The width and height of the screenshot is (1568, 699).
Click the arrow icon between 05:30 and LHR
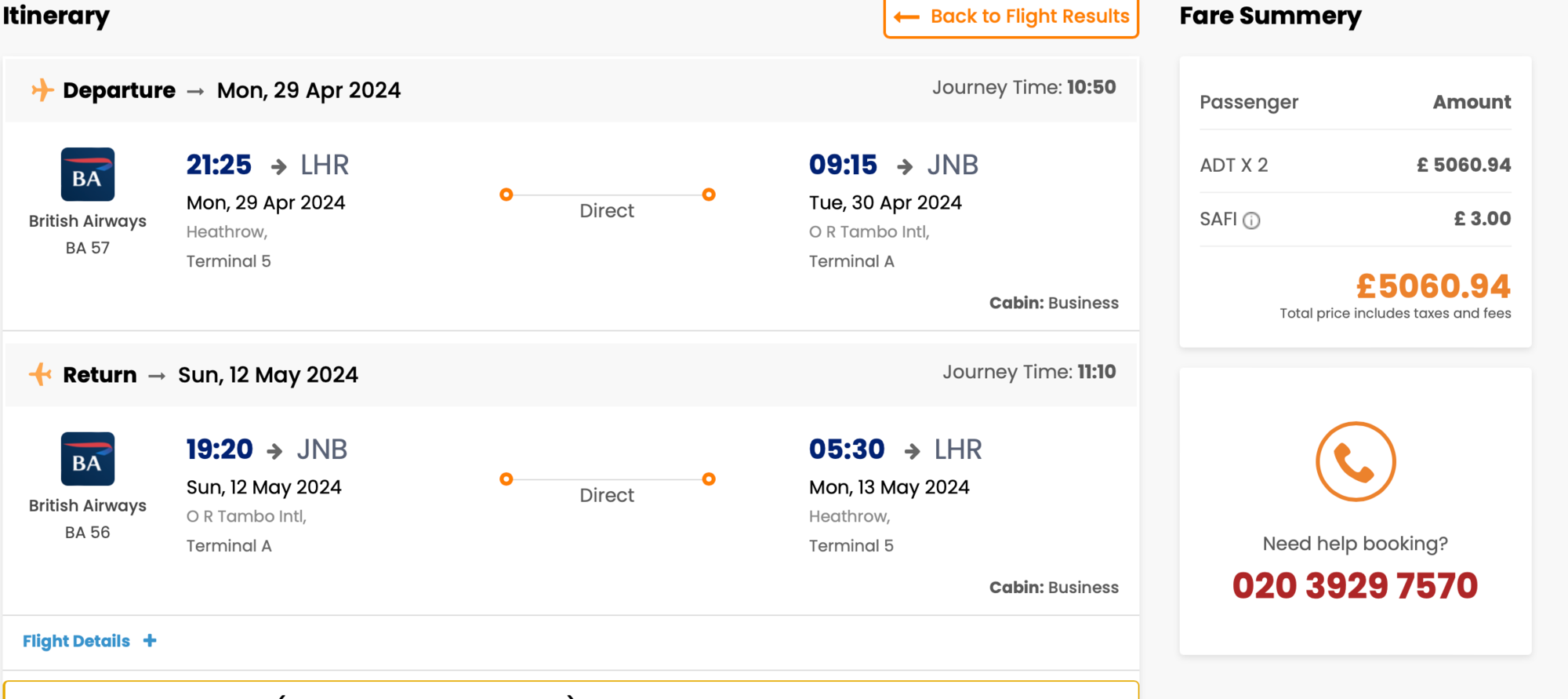click(x=912, y=449)
